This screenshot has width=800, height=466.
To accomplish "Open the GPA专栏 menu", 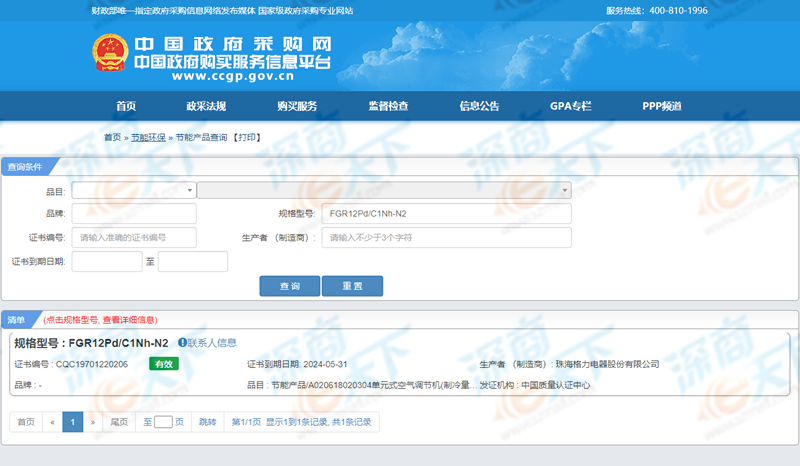I will tap(570, 106).
